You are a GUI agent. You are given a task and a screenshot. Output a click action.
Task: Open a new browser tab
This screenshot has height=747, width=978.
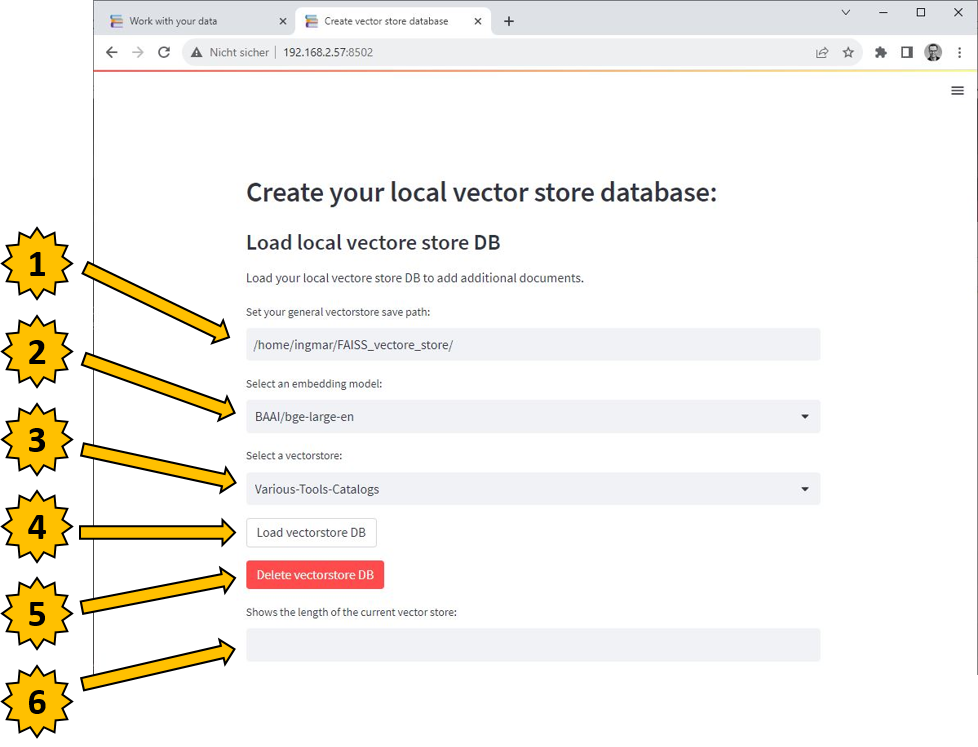click(509, 21)
